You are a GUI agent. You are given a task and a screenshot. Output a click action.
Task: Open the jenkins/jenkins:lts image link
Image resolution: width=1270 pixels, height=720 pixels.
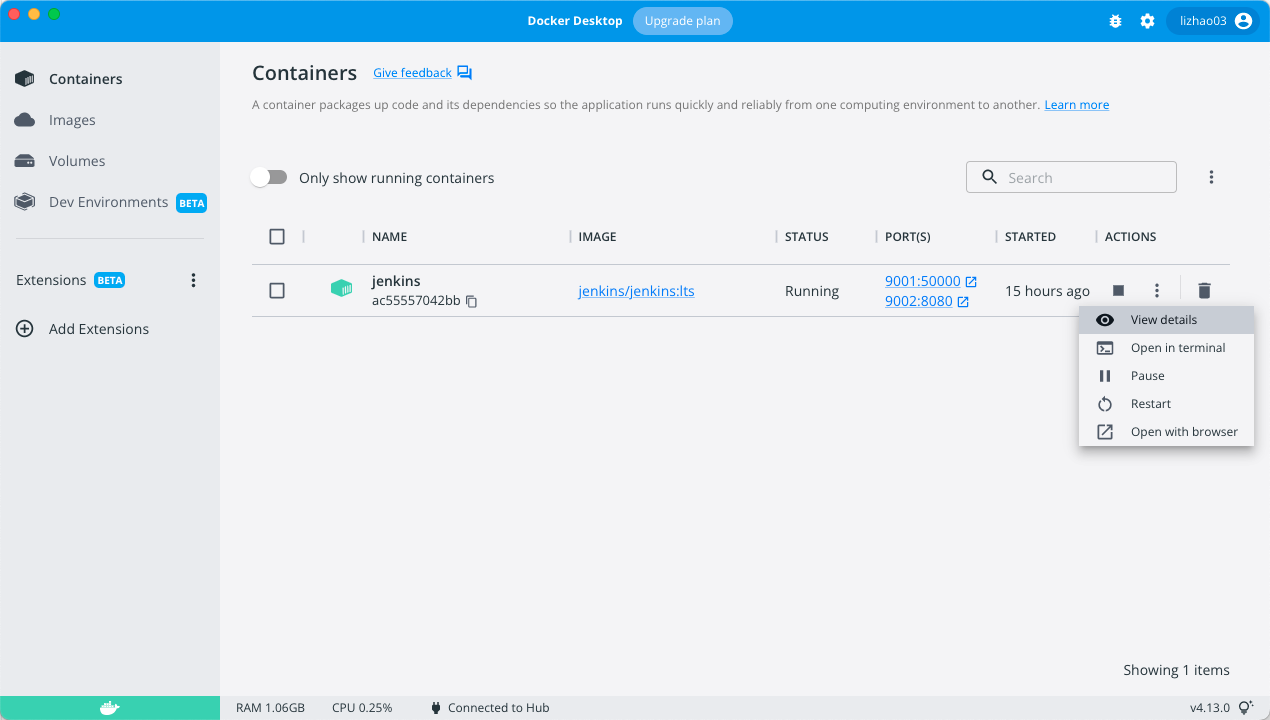pyautogui.click(x=636, y=291)
